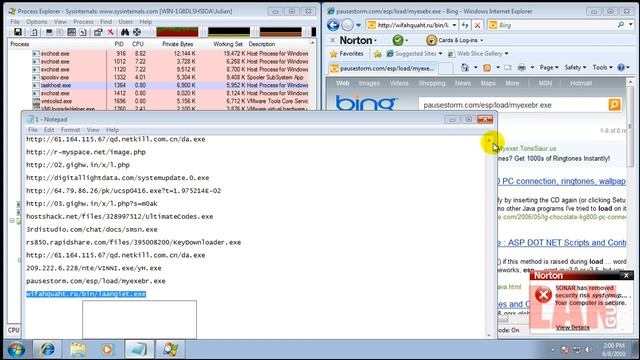The height and width of the screenshot is (360, 640).
Task: Click the red X Kill Process icon
Action: tap(110, 32)
